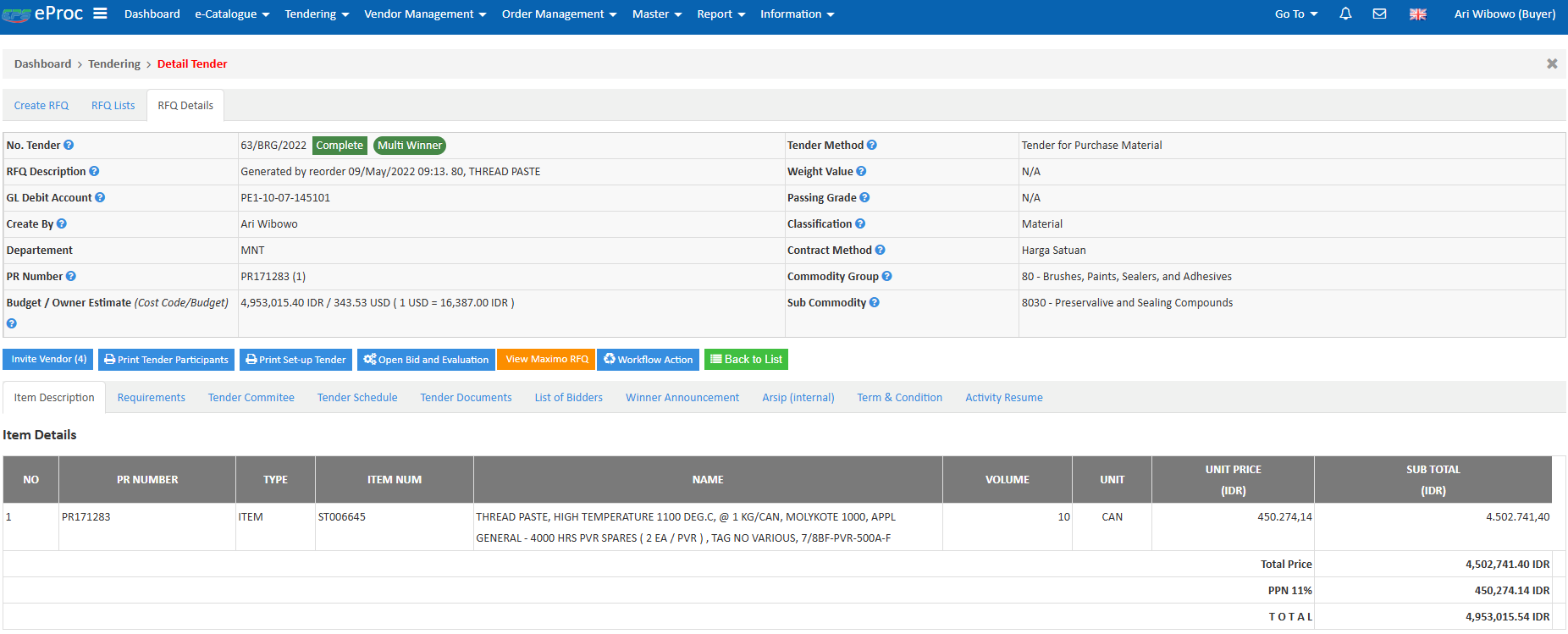The width and height of the screenshot is (1568, 634).
Task: Open Tender Commitee tab
Action: [251, 398]
